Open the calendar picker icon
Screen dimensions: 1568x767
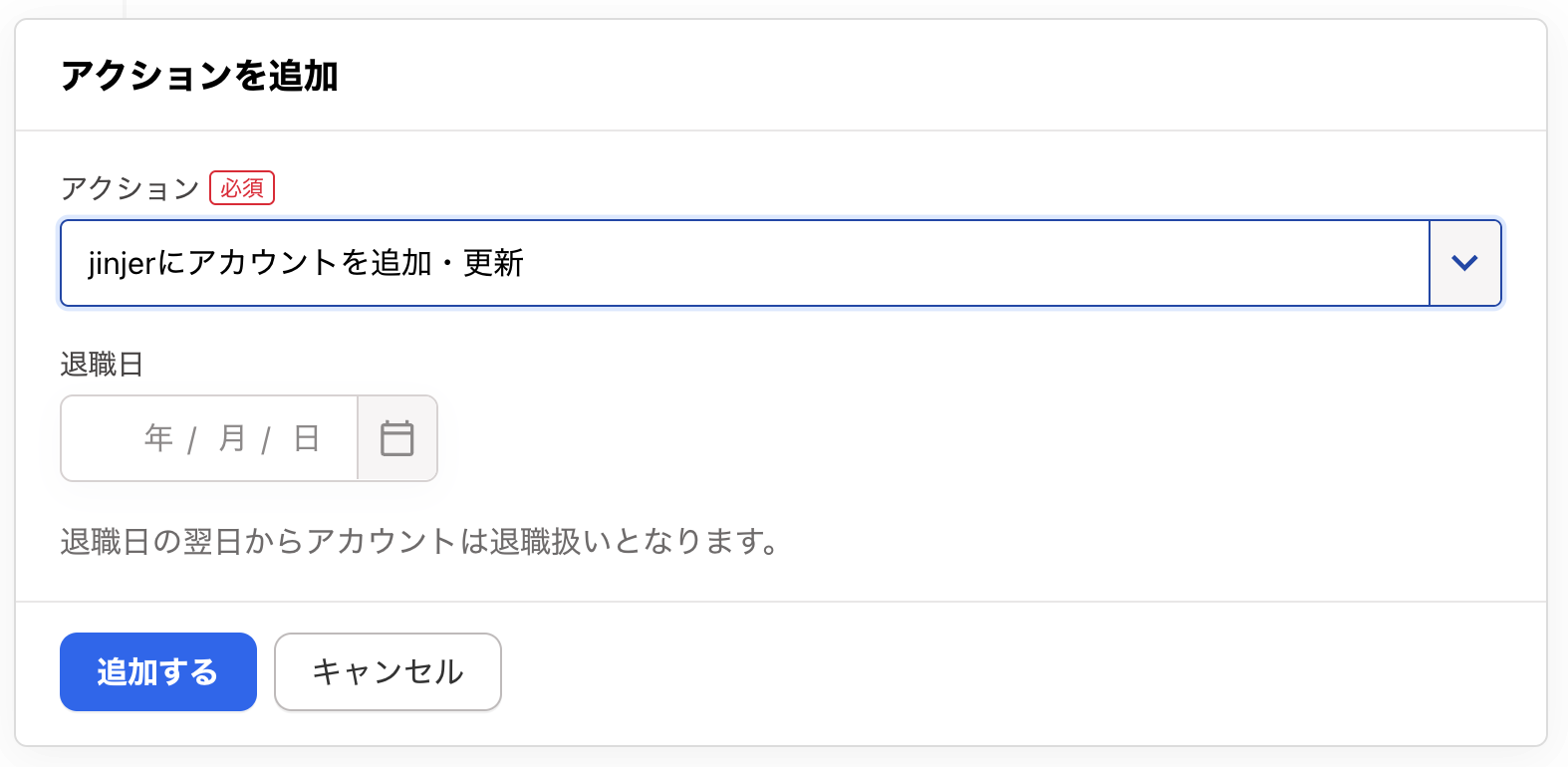pos(397,438)
